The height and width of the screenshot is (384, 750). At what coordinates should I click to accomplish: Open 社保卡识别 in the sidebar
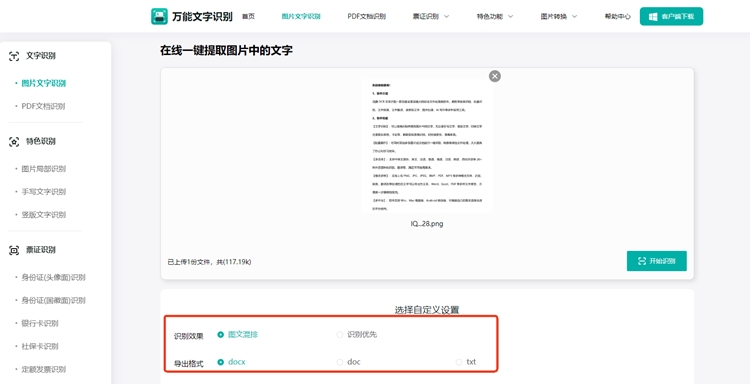40,346
